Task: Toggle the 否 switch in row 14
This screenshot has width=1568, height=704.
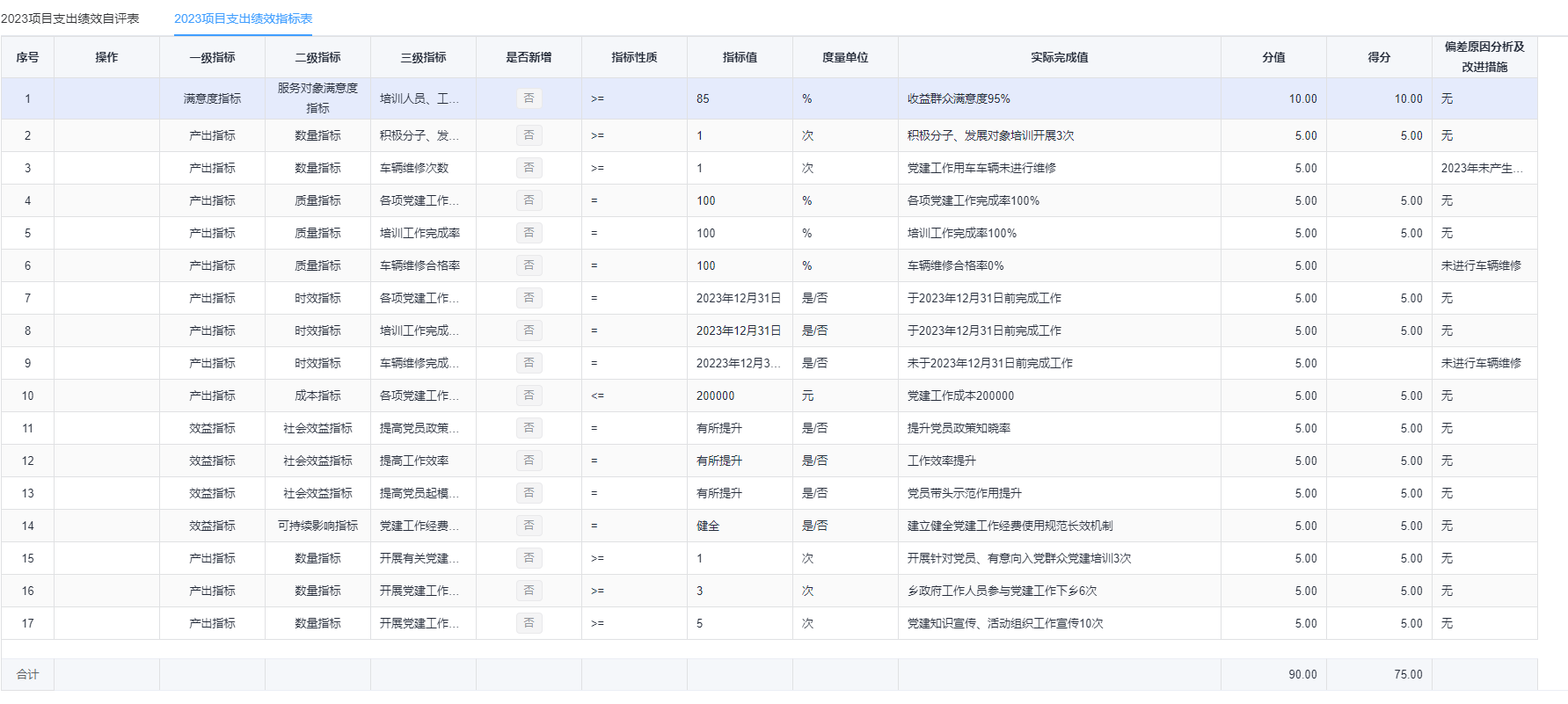Action: [529, 526]
